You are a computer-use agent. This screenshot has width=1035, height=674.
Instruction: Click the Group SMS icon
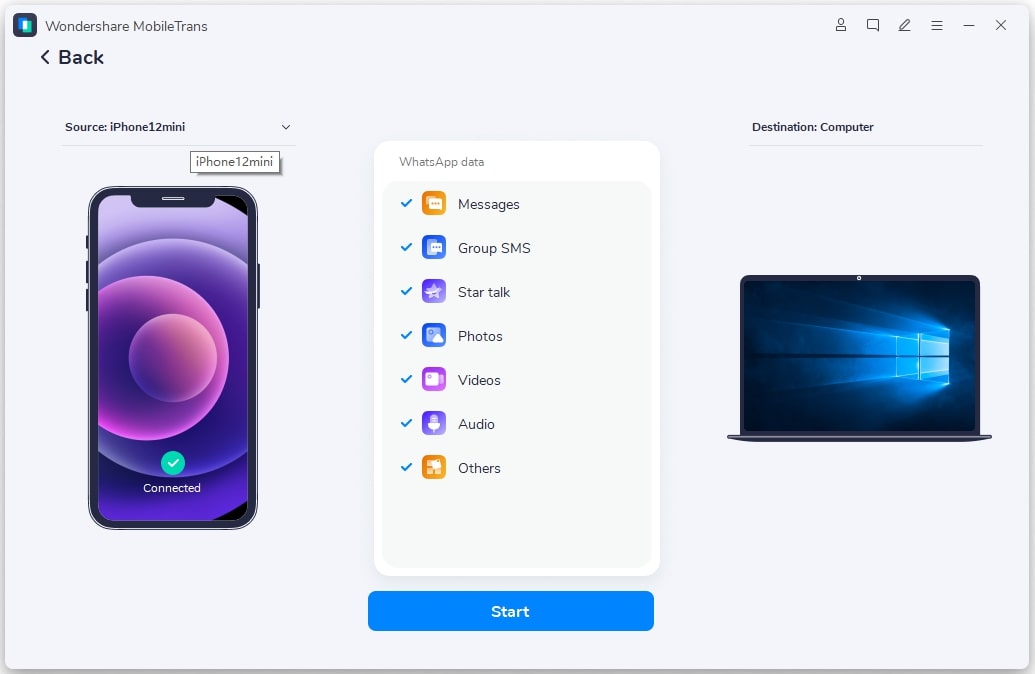[x=433, y=247]
